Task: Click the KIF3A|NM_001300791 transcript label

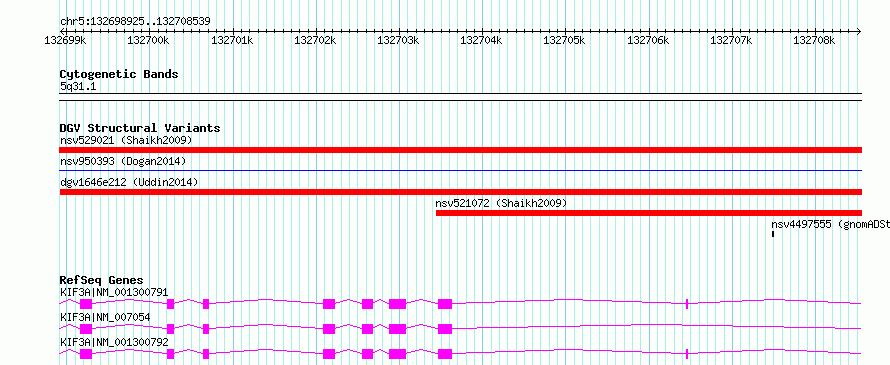Action: pyautogui.click(x=114, y=292)
